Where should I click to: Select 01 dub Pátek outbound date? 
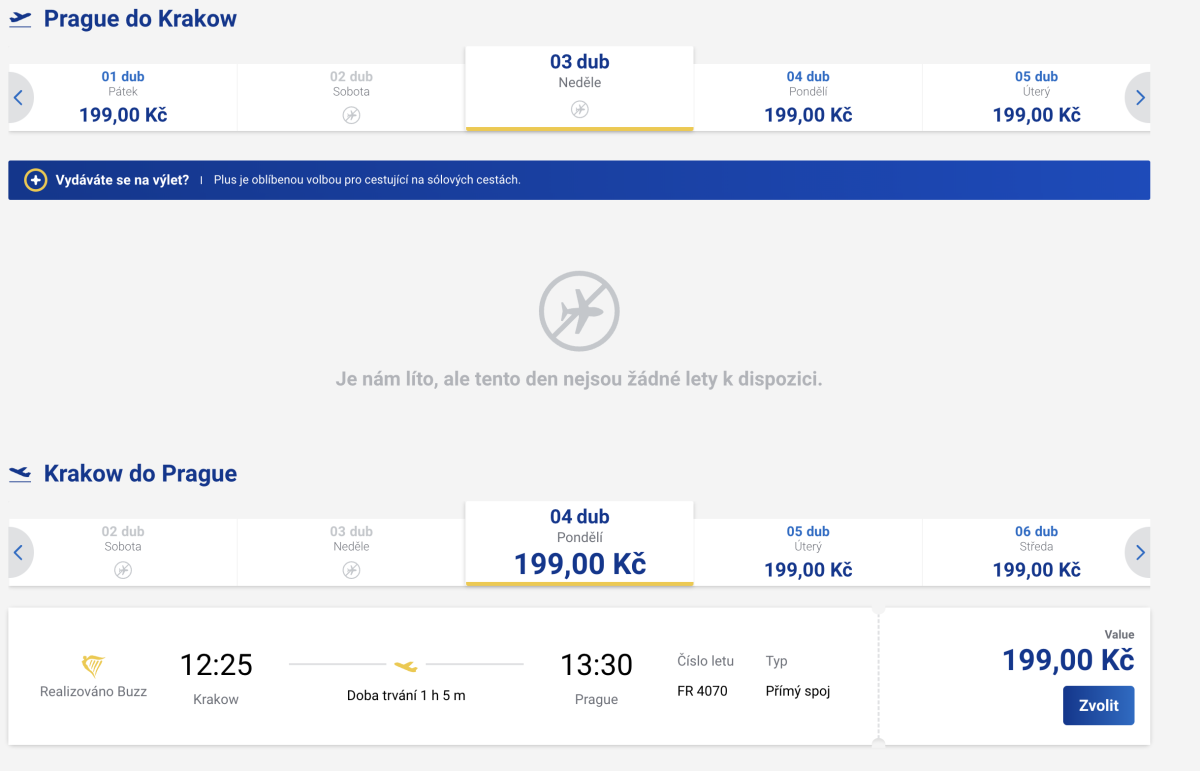[x=123, y=98]
